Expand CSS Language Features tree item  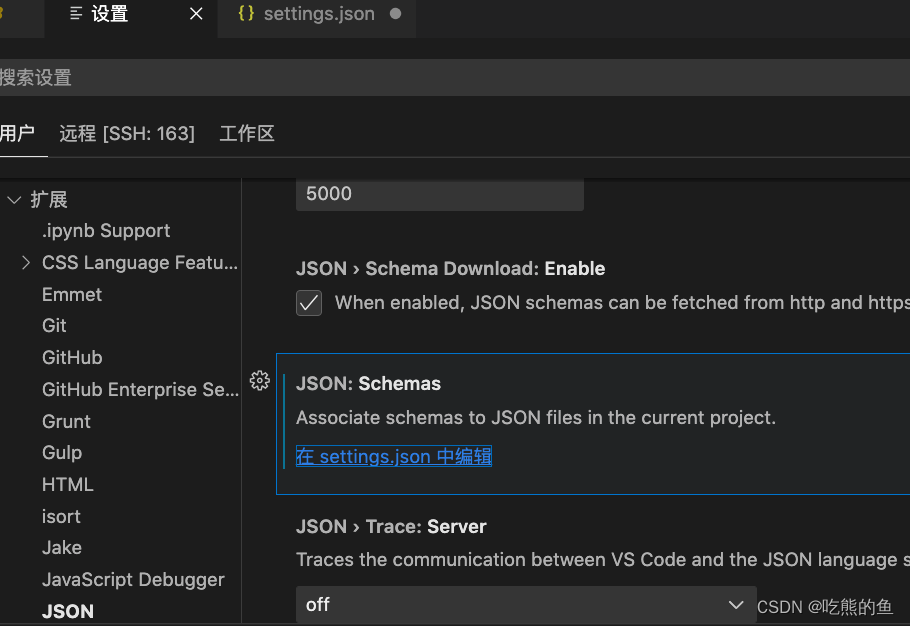click(26, 263)
